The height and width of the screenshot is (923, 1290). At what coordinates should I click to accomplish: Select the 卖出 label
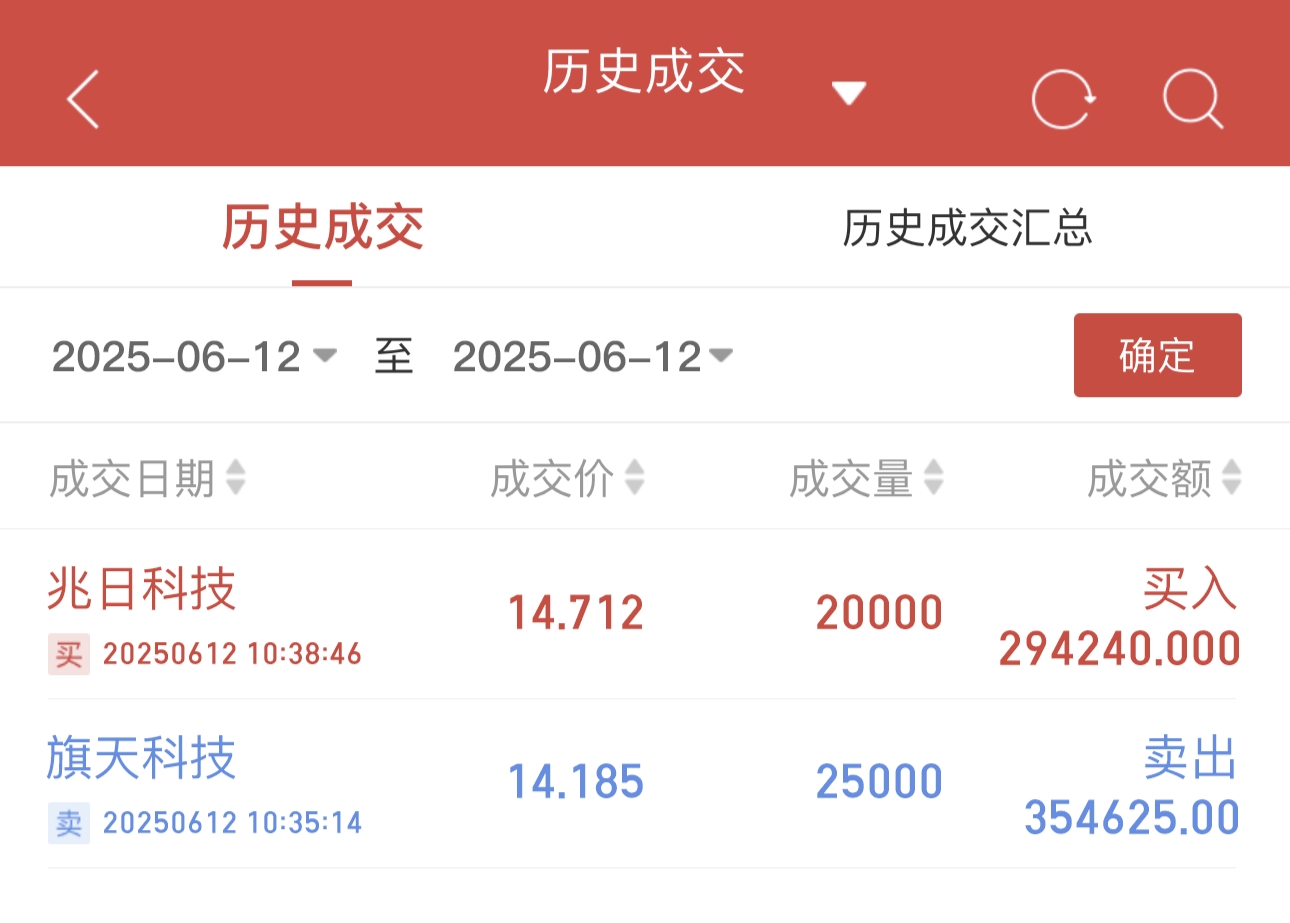click(x=1191, y=758)
